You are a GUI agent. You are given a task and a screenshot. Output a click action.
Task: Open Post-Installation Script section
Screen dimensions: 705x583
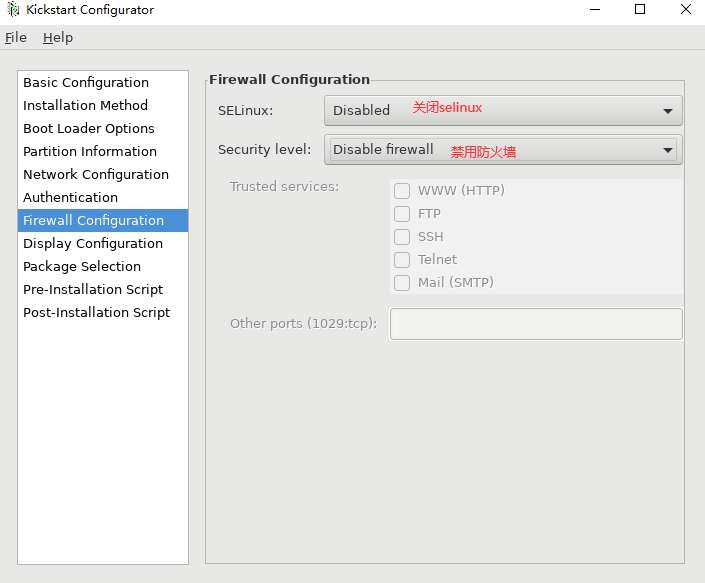point(103,312)
